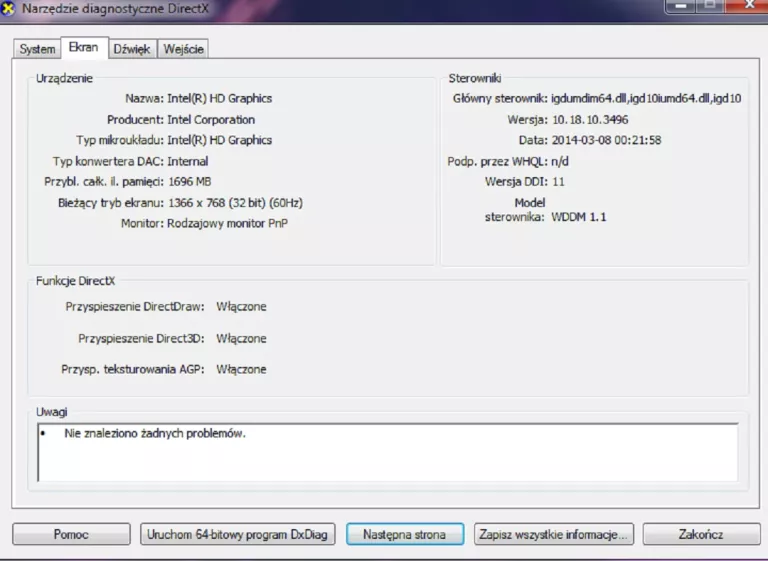The width and height of the screenshot is (768, 561).
Task: Click the DirectX diagnostic tool title bar icon
Action: [x=7, y=8]
